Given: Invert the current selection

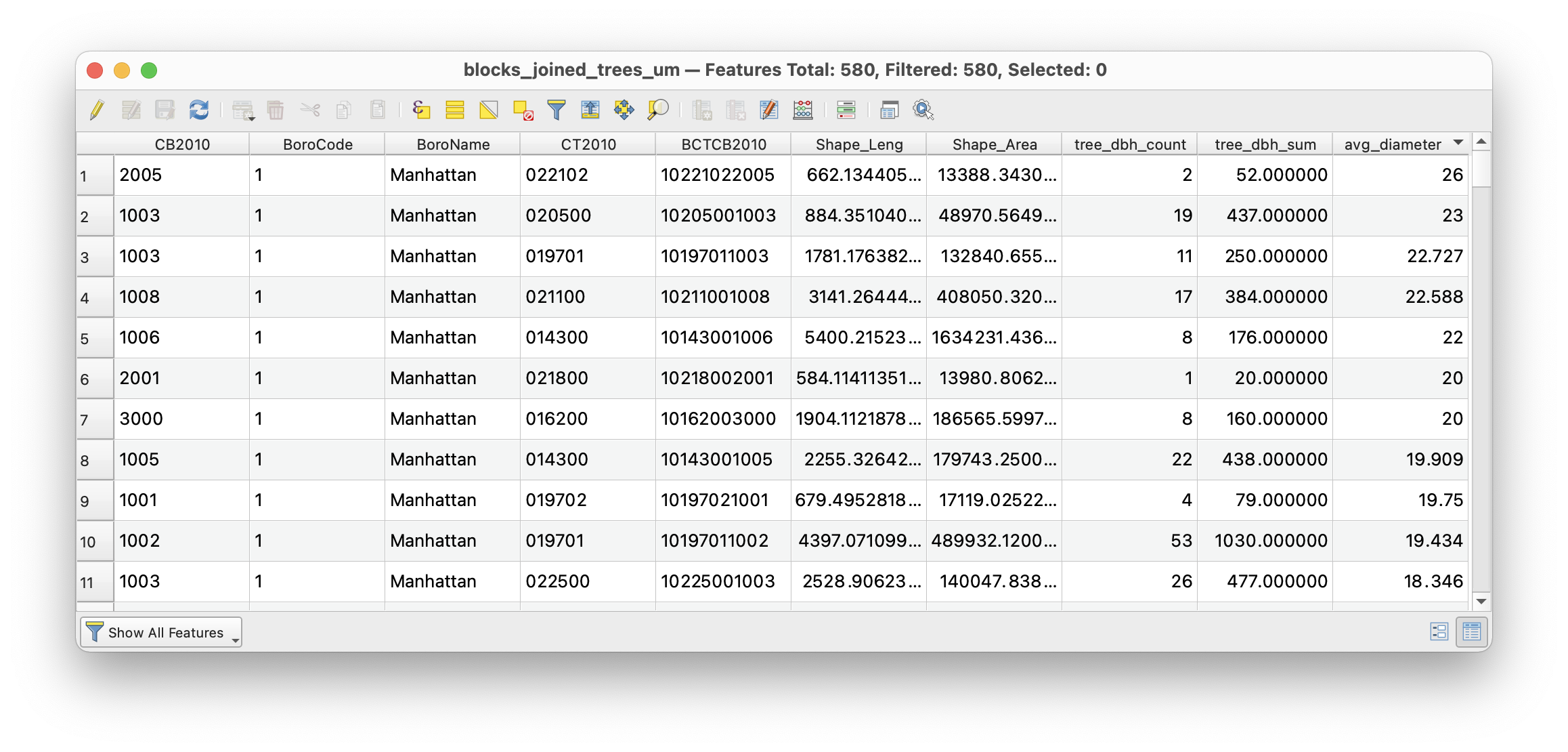Looking at the screenshot, I should pyautogui.click(x=489, y=110).
